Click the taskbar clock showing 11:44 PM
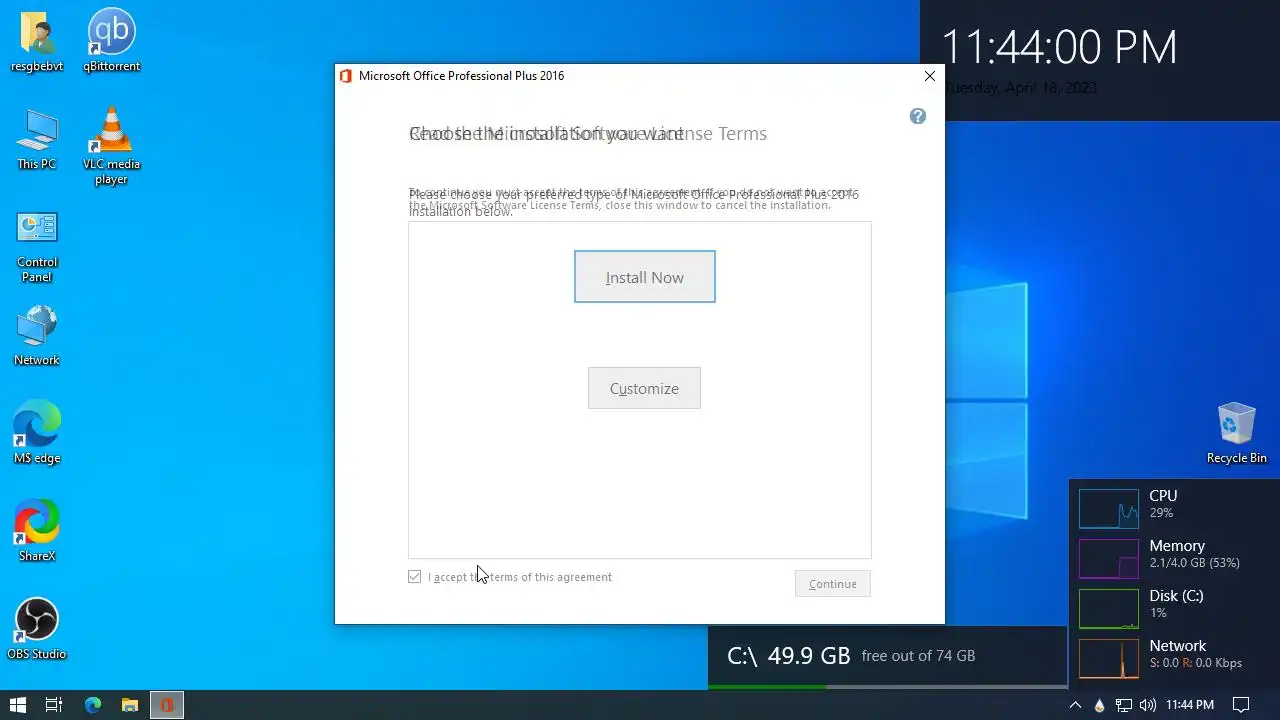The width and height of the screenshot is (1280, 720). point(1189,705)
